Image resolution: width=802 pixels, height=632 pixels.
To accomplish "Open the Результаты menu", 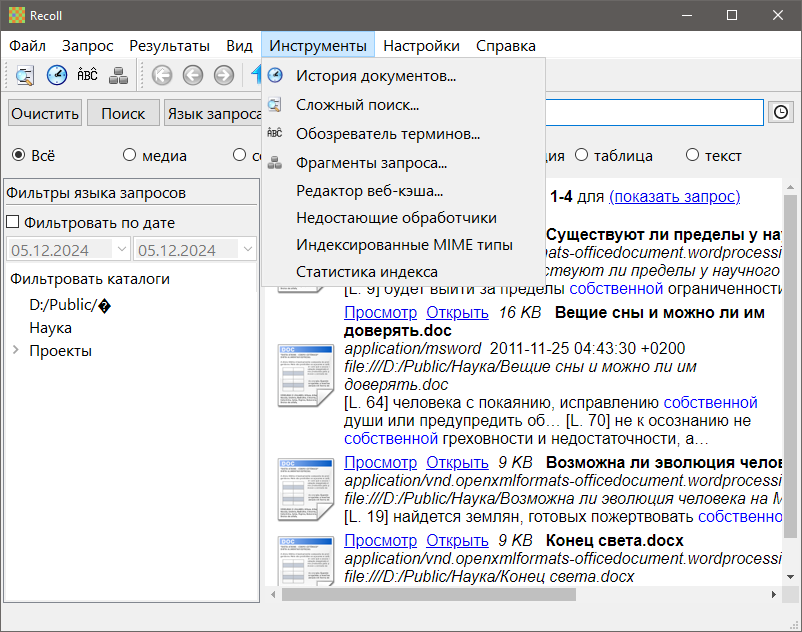I will [169, 46].
